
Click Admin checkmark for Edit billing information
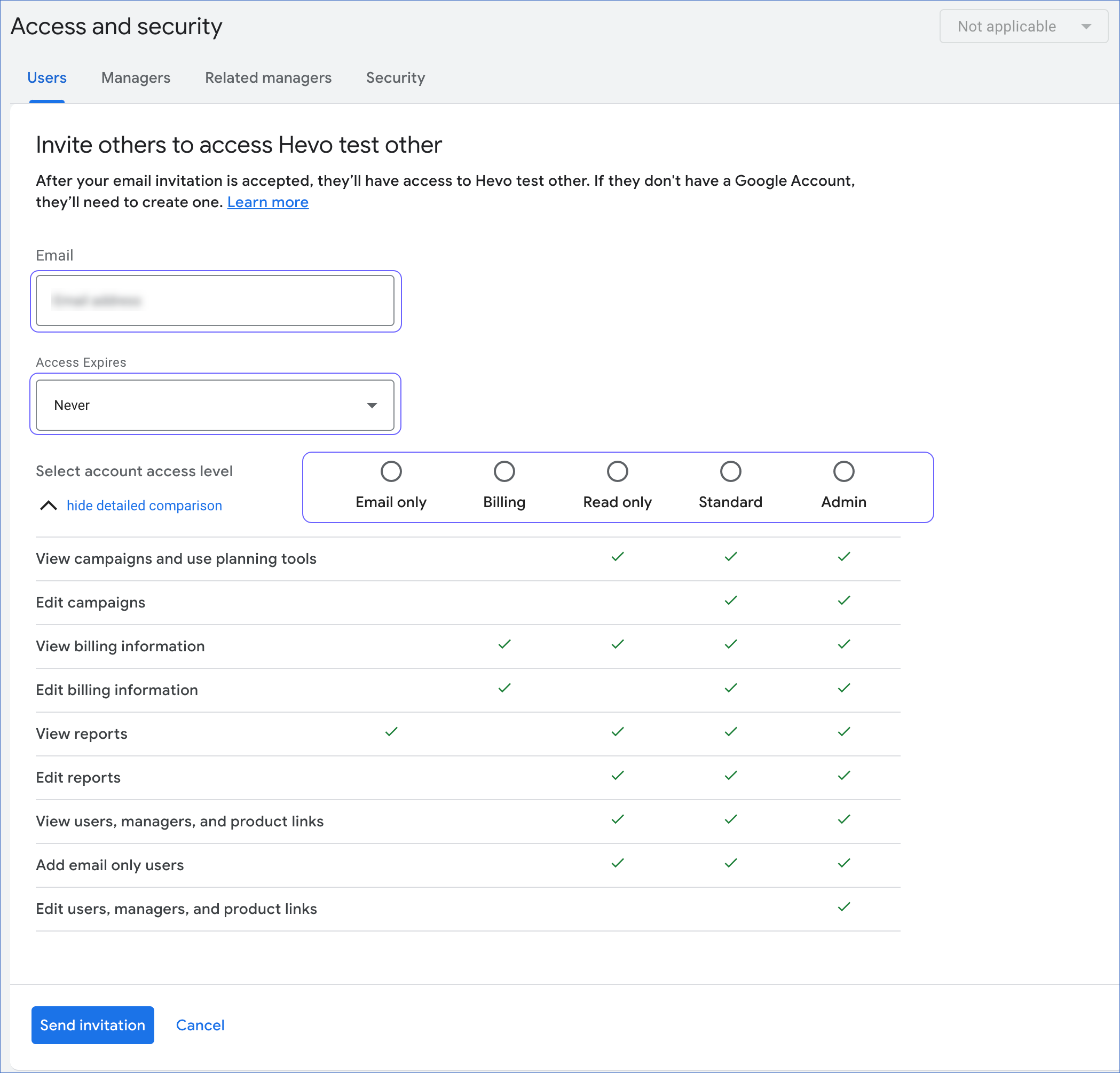(x=843, y=688)
